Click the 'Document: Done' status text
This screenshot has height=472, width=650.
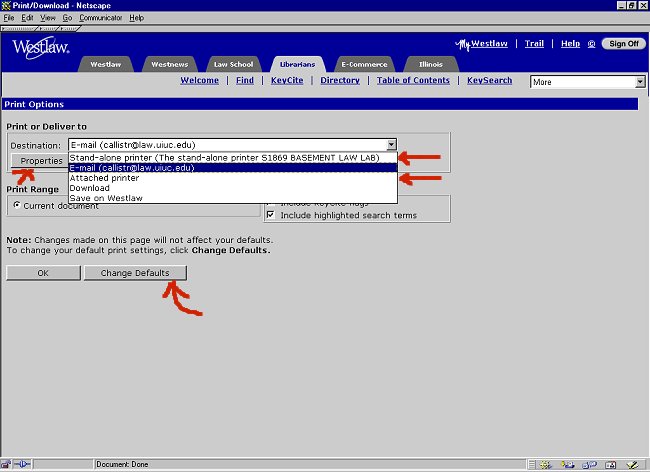click(x=122, y=465)
